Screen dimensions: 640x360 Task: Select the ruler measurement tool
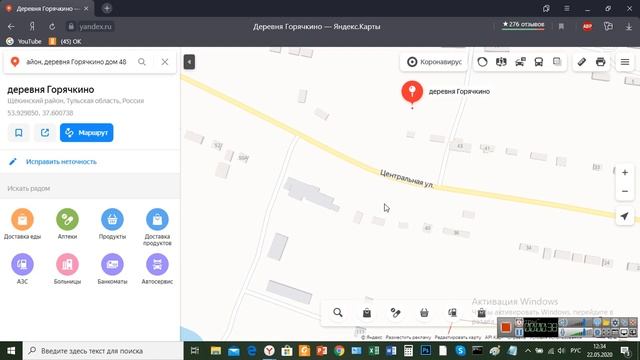click(582, 62)
